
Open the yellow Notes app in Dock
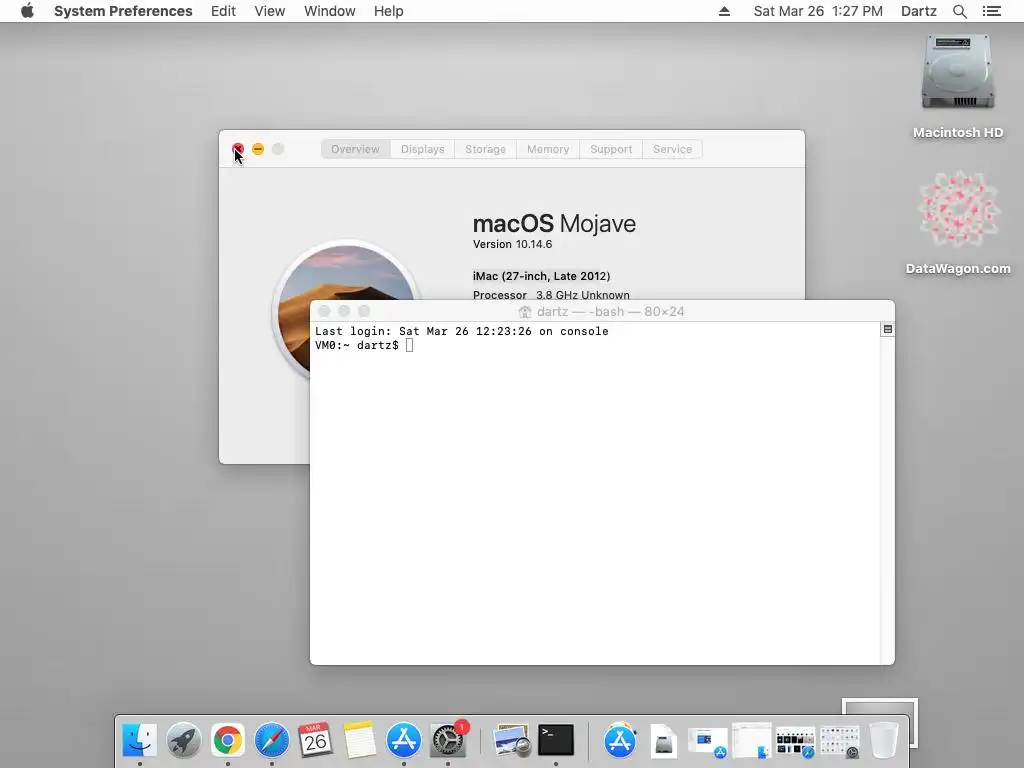pos(360,740)
